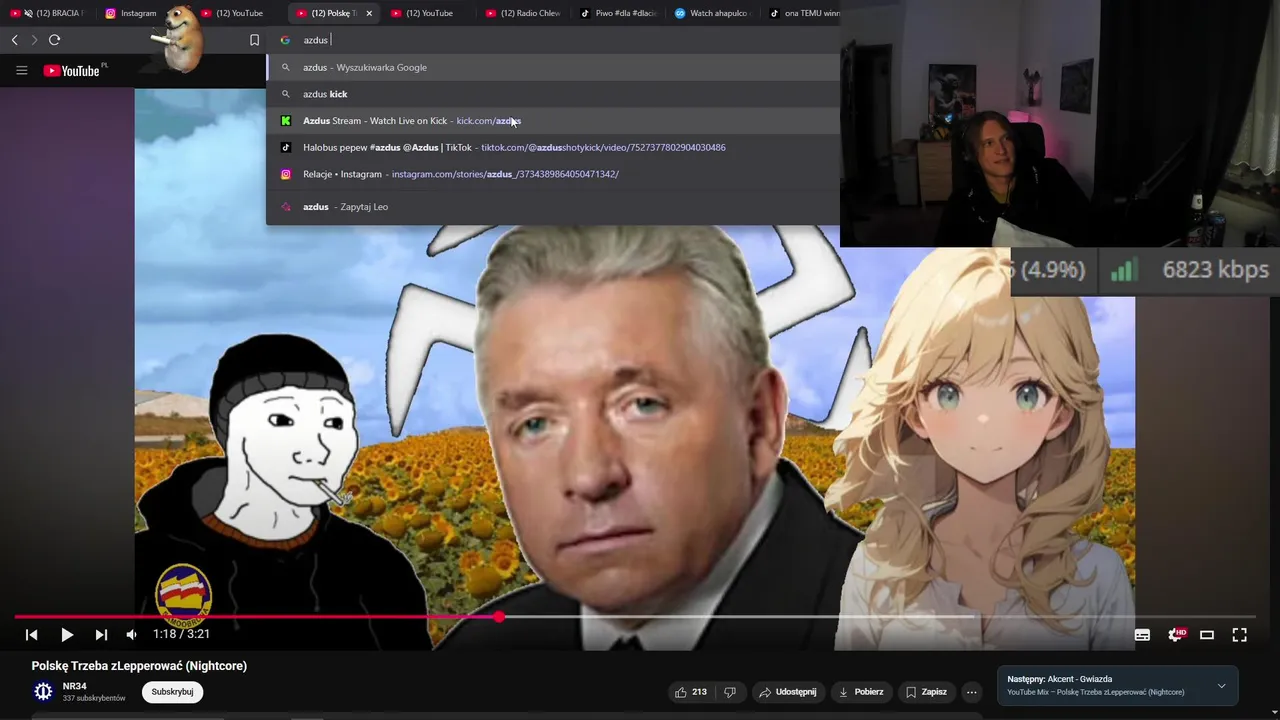Mute the video volume
This screenshot has height=720, width=1280.
coord(132,635)
